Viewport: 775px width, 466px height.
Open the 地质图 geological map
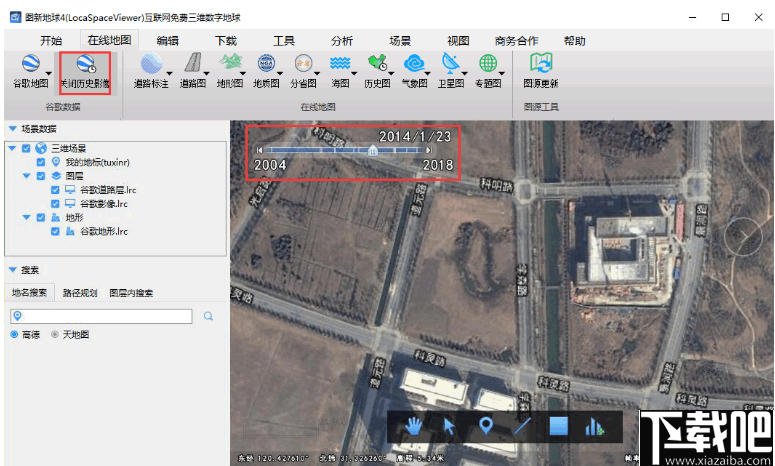pyautogui.click(x=266, y=72)
